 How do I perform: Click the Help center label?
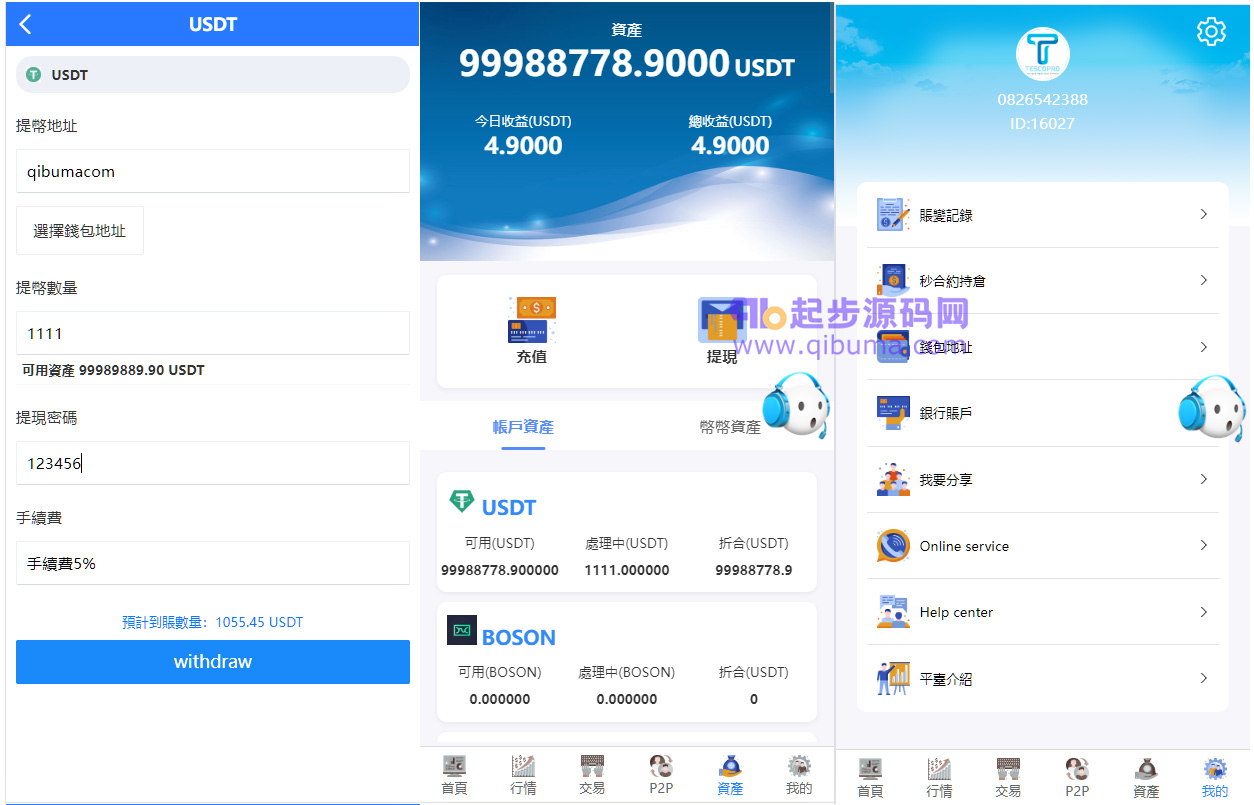[956, 612]
